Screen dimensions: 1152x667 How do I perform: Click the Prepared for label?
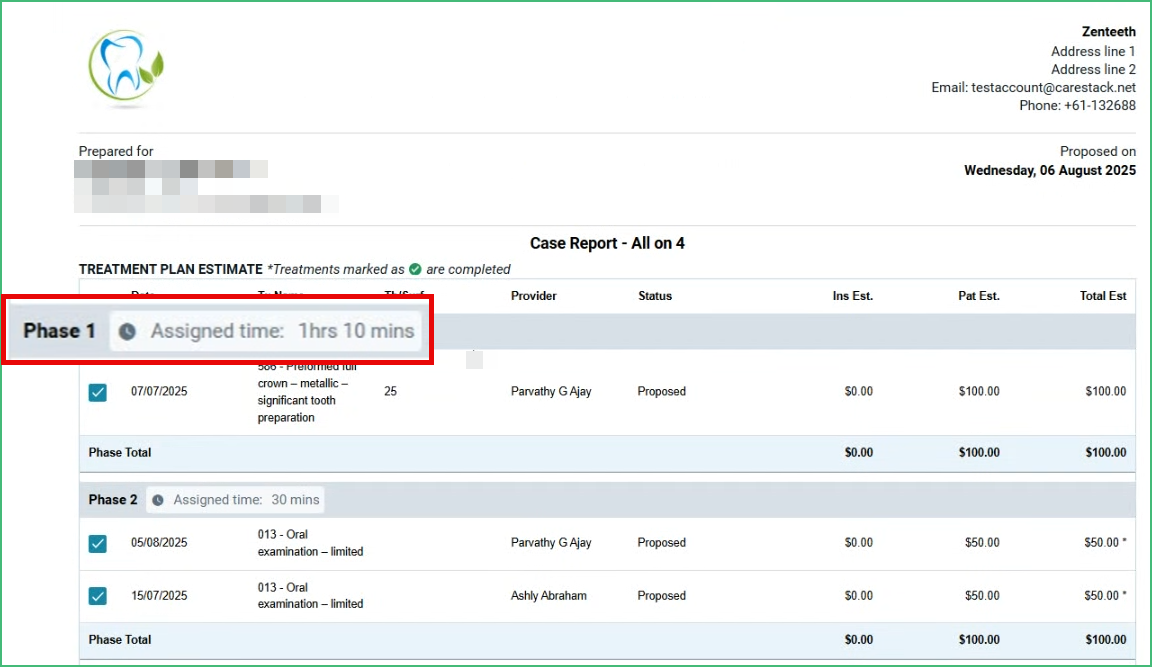pyautogui.click(x=116, y=151)
